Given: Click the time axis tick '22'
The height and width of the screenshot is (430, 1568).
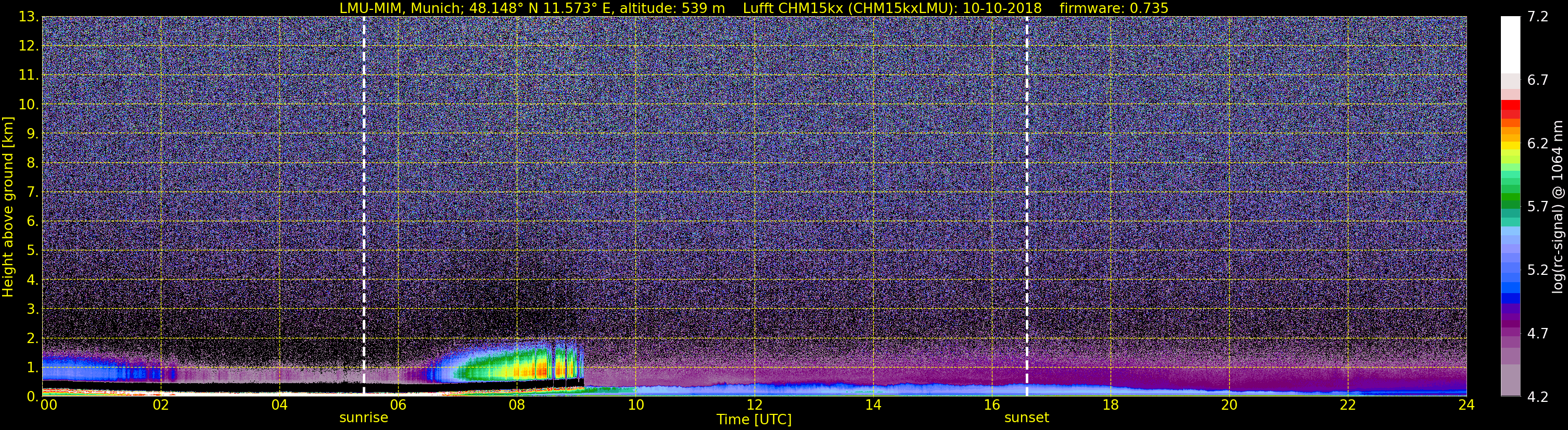Looking at the screenshot, I should click(x=1348, y=405).
